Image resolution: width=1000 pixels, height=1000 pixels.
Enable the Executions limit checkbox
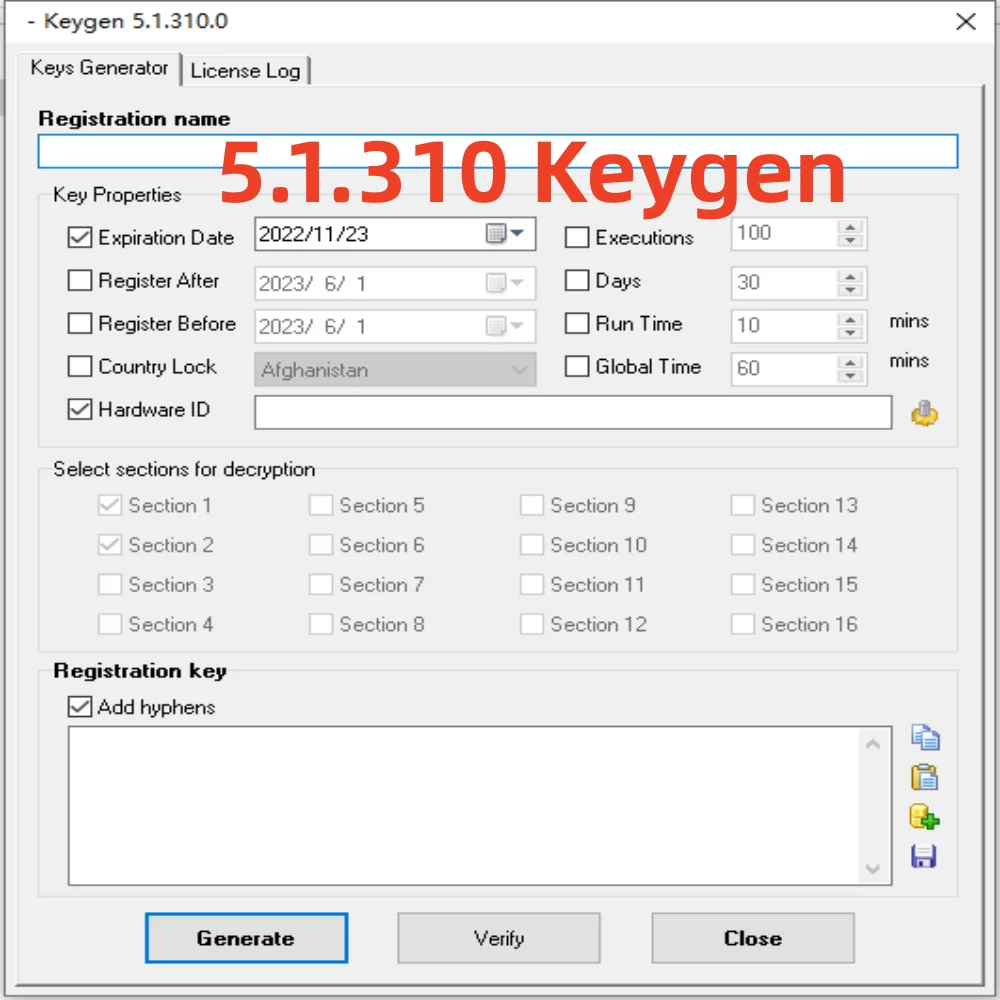[576, 237]
